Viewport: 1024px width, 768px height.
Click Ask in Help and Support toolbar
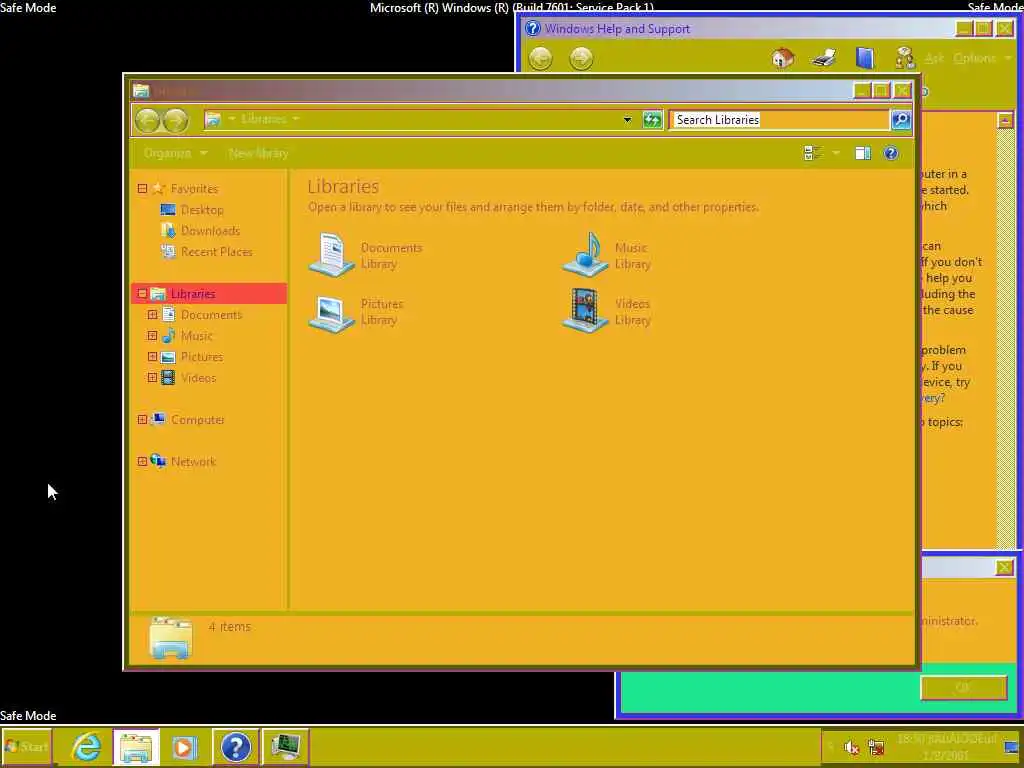point(934,58)
